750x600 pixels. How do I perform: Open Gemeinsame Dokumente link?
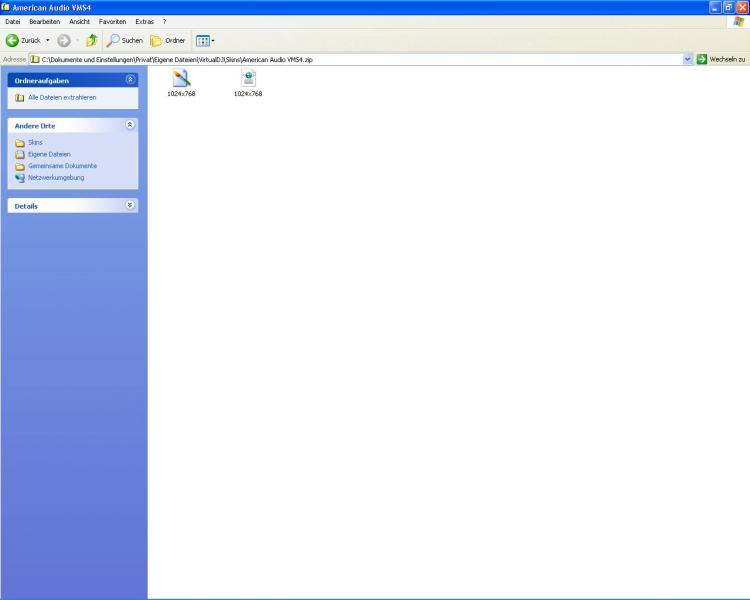click(63, 166)
